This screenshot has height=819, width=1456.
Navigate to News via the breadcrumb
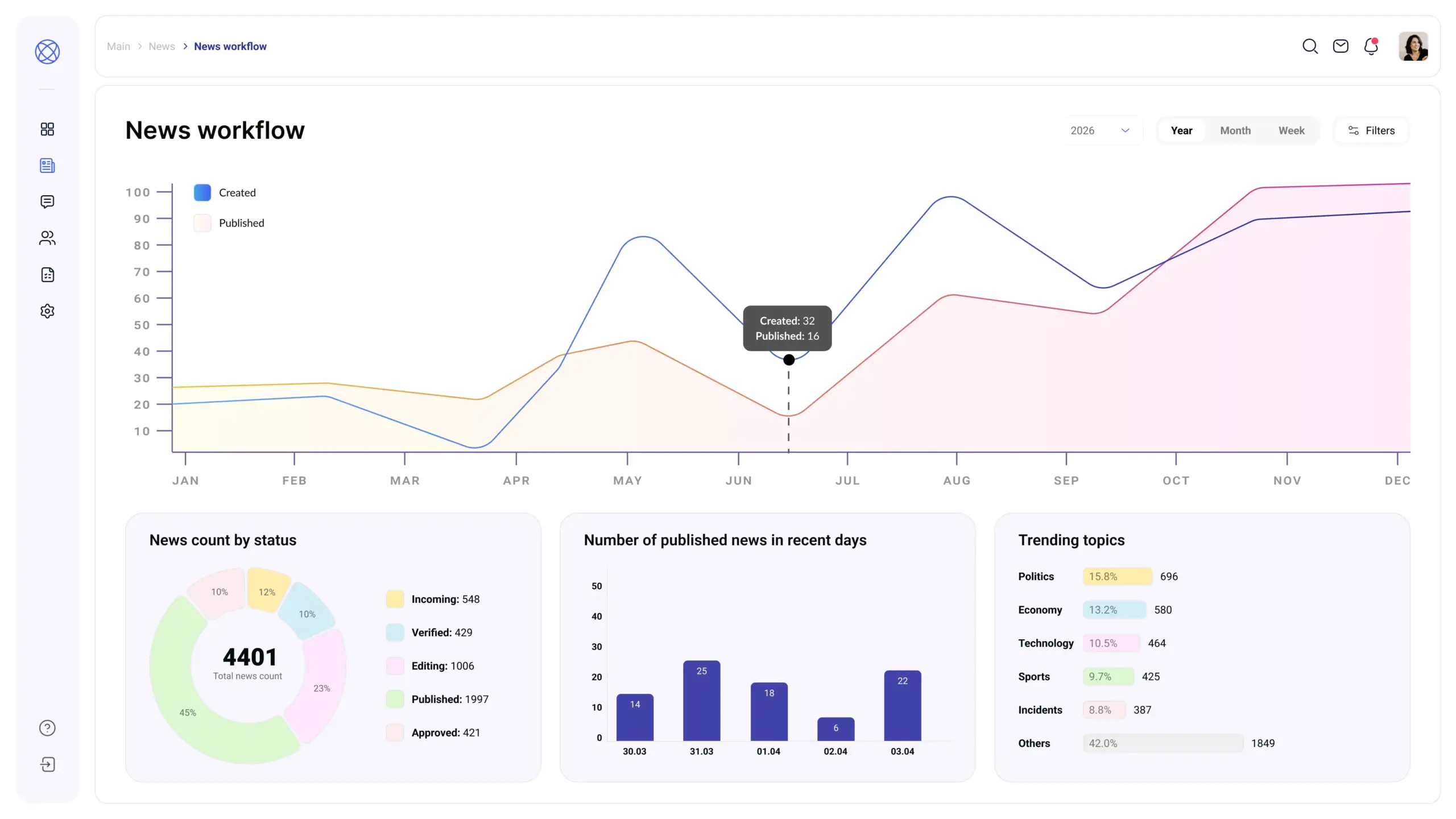click(x=162, y=46)
